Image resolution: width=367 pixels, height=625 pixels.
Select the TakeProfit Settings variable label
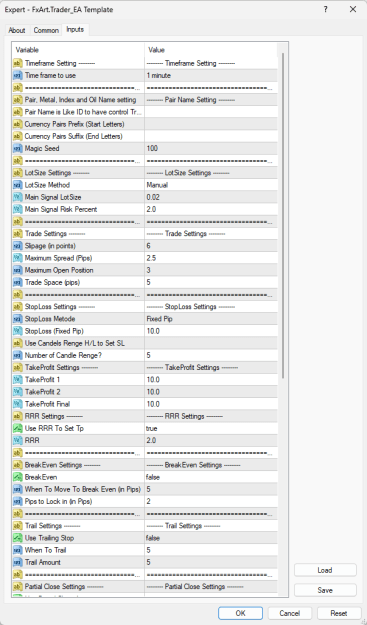click(x=61, y=368)
